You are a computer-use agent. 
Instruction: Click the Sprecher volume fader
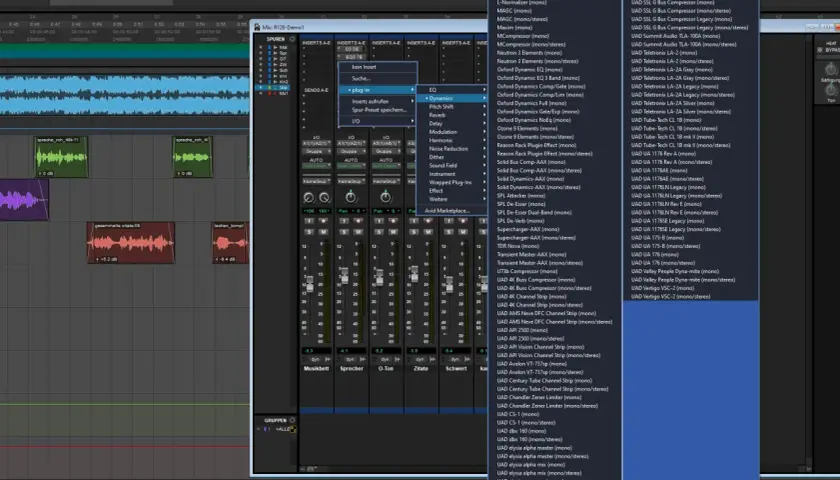pyautogui.click(x=344, y=276)
